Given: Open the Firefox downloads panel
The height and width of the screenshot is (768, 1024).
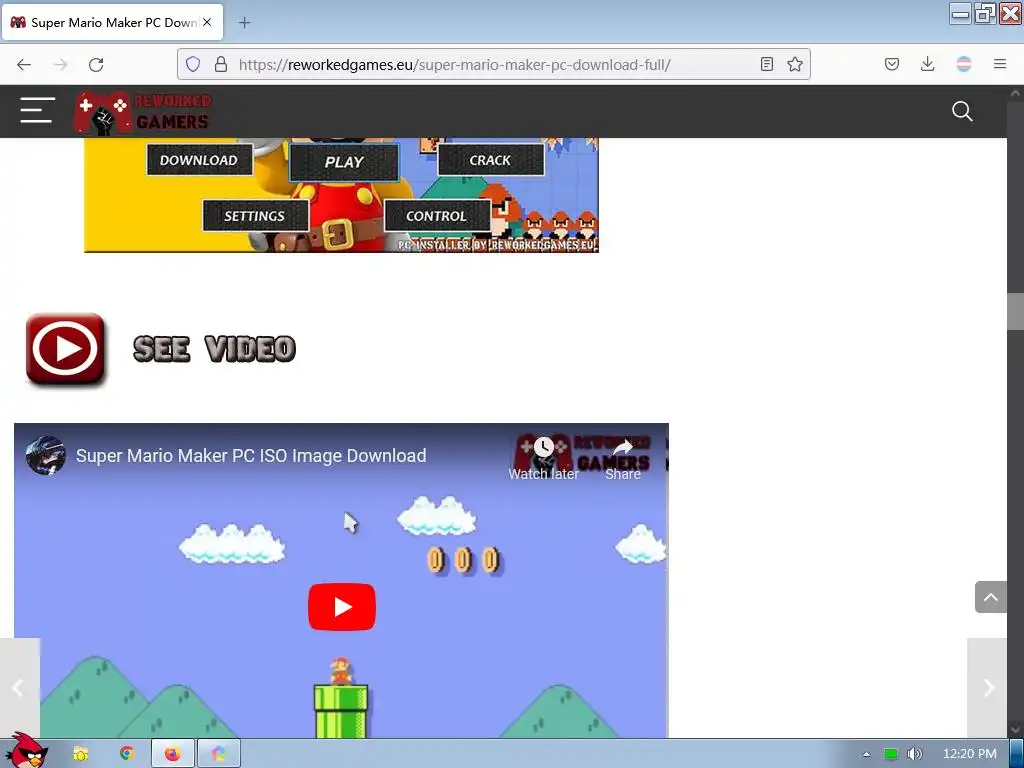Looking at the screenshot, I should pos(927,64).
